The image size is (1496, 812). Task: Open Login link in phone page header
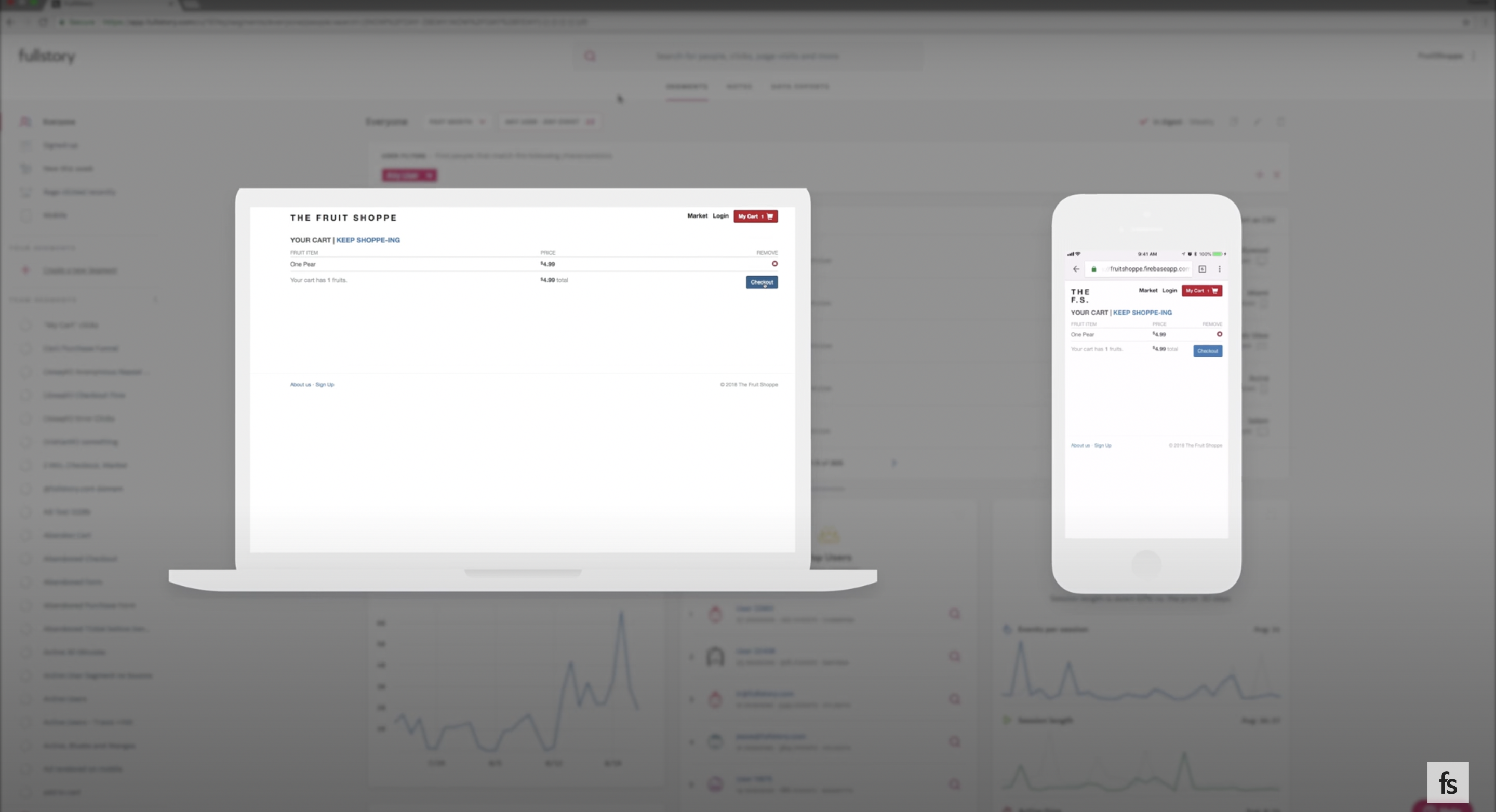coord(1169,290)
